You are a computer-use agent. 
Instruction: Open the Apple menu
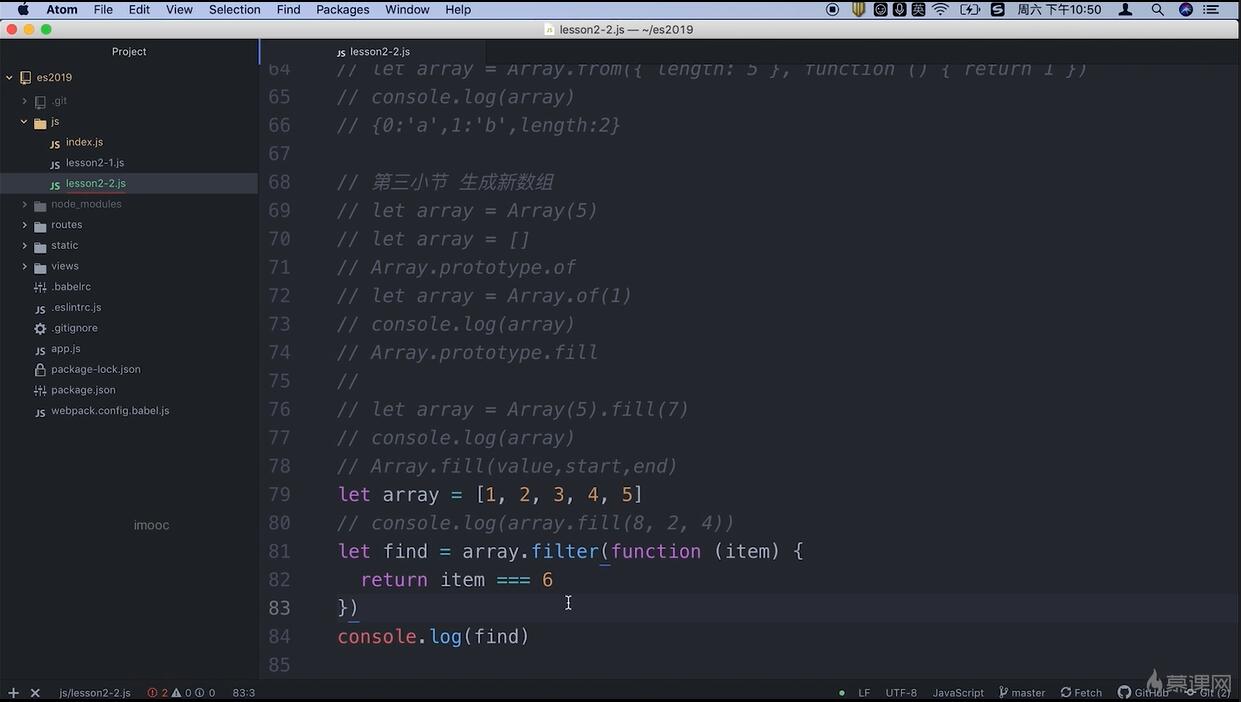[23, 9]
